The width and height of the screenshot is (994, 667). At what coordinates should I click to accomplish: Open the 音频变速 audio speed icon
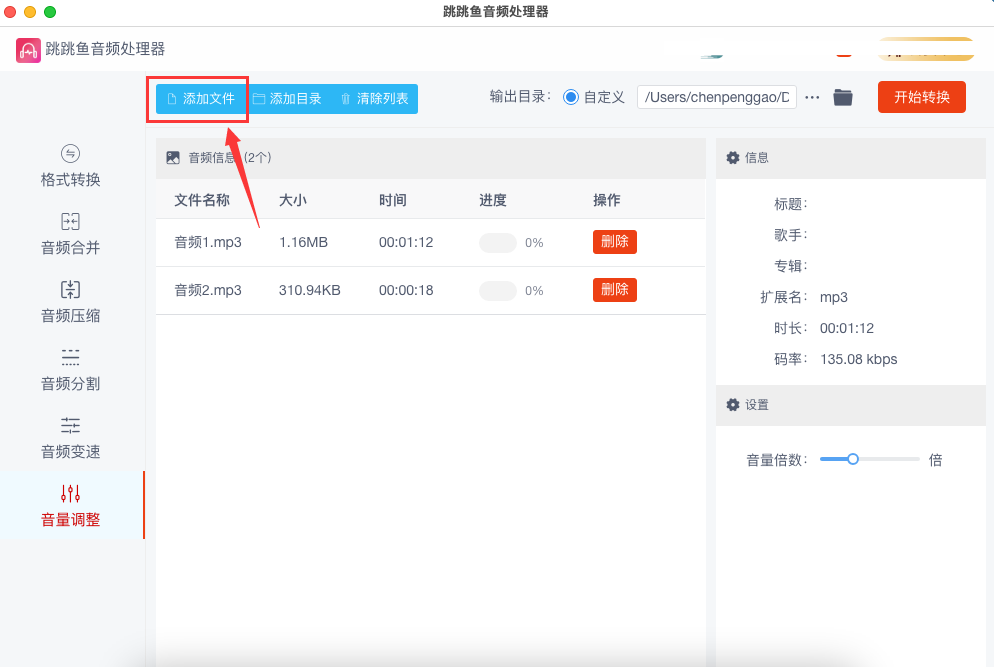pos(70,425)
